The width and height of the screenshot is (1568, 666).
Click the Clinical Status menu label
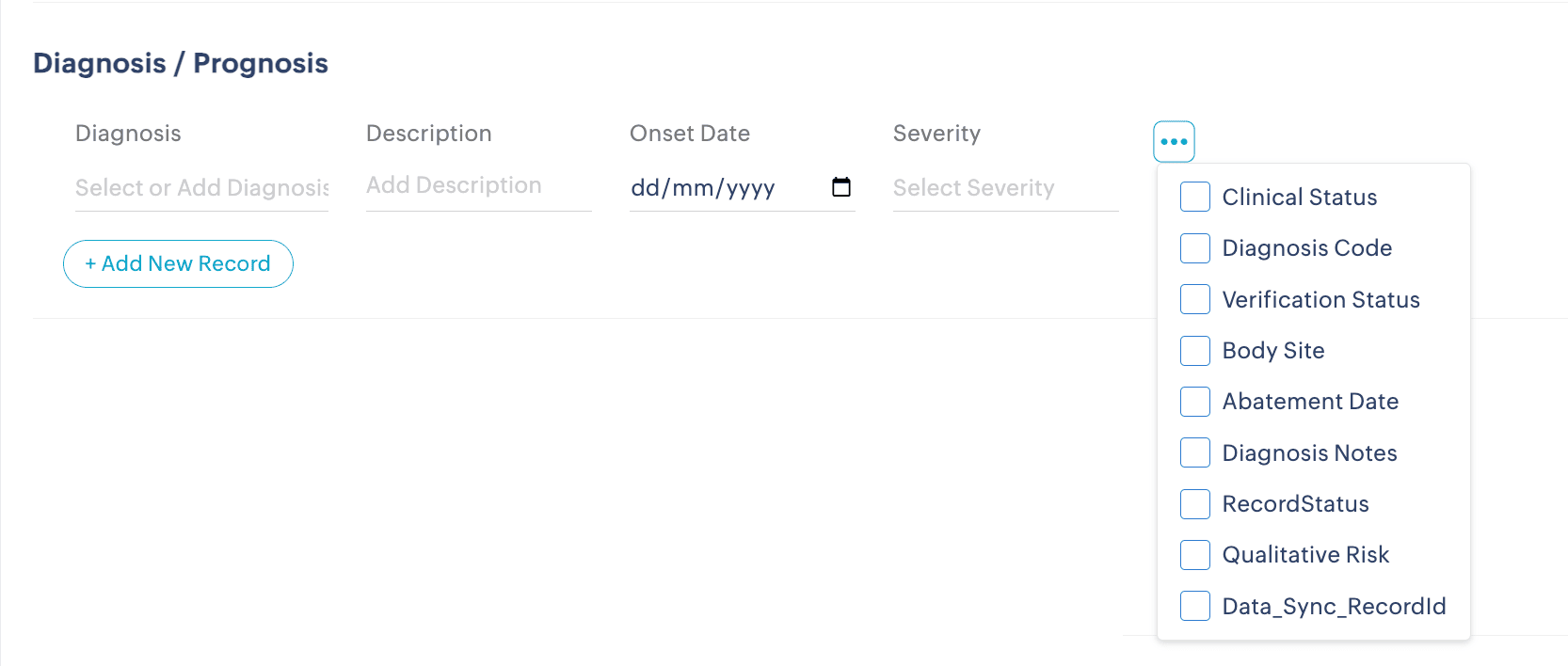click(x=1299, y=198)
